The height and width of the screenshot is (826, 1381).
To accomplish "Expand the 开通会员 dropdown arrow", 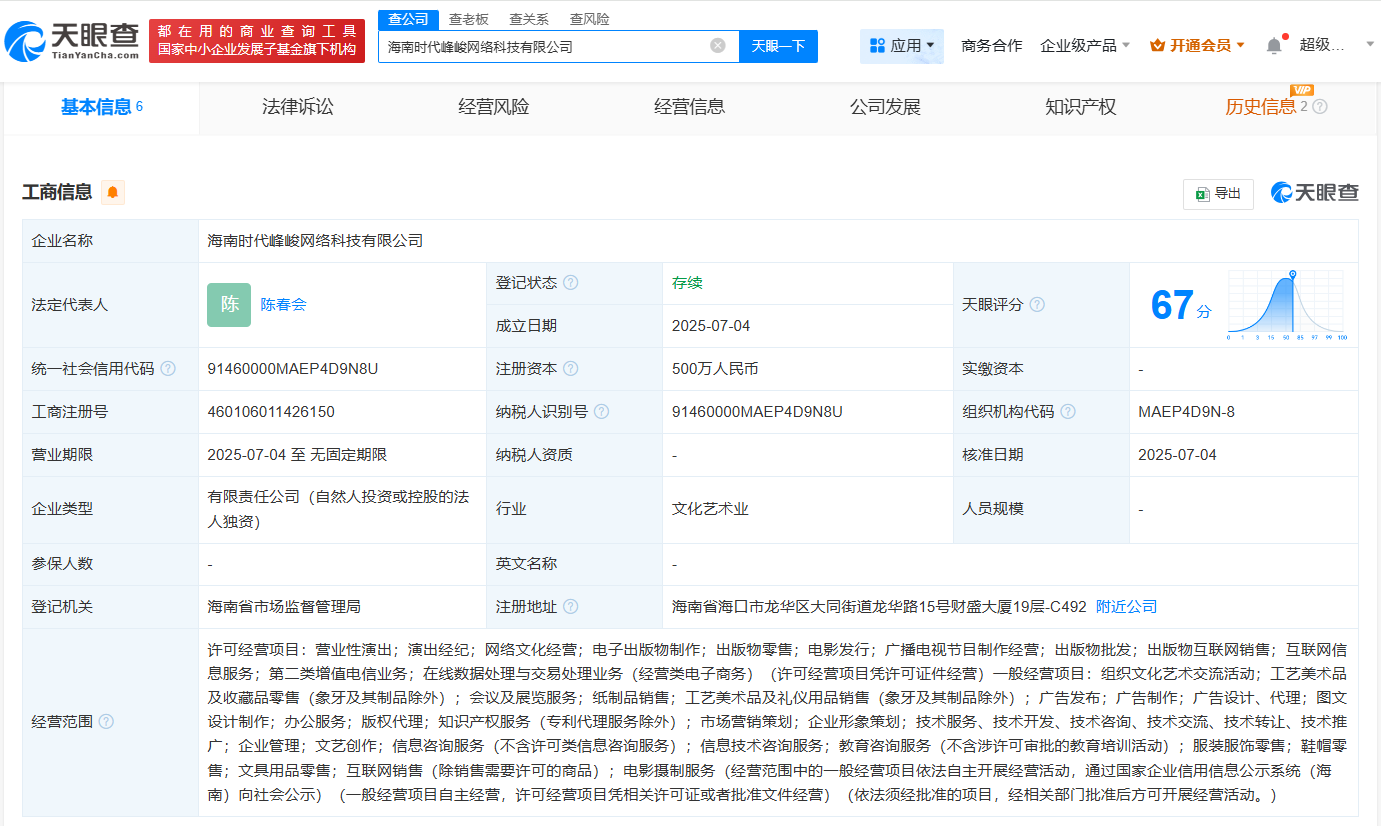I will 1241,46.
